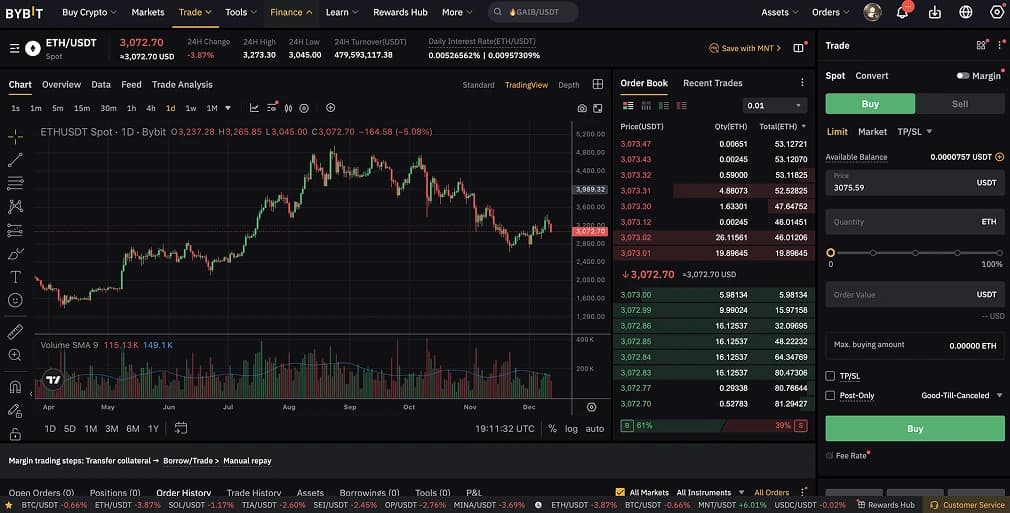
Task: Switch to the Sell side button
Action: pyautogui.click(x=960, y=104)
